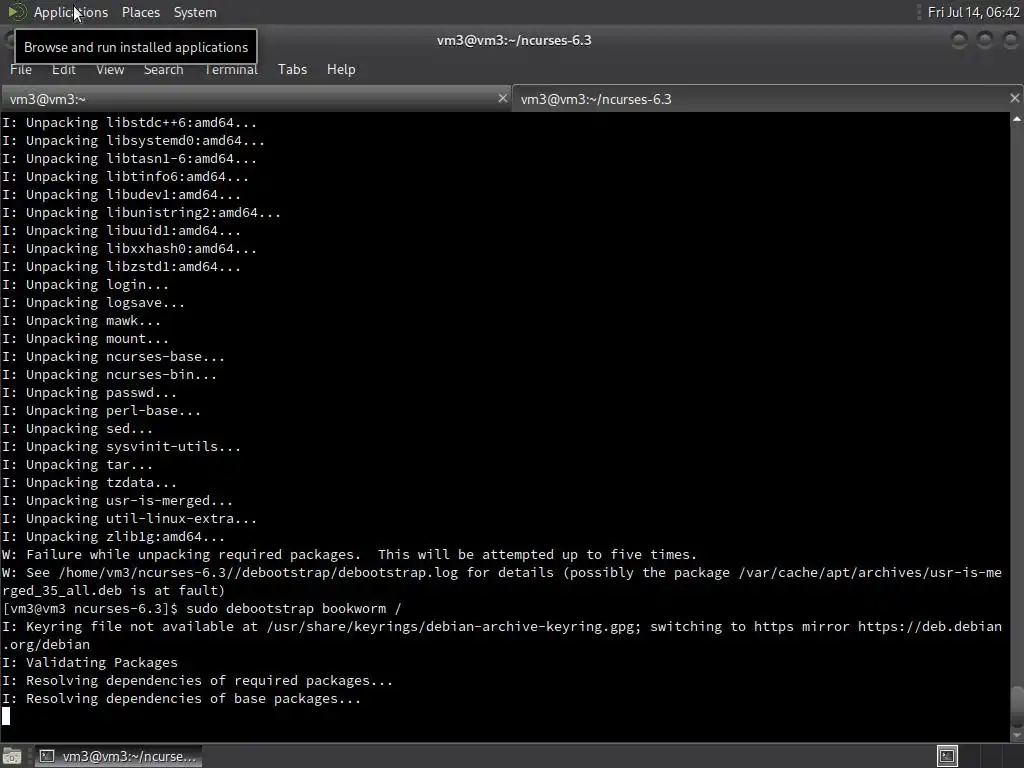Select the vm3@vm3:~/ncurse... taskbar window button

[x=118, y=756]
